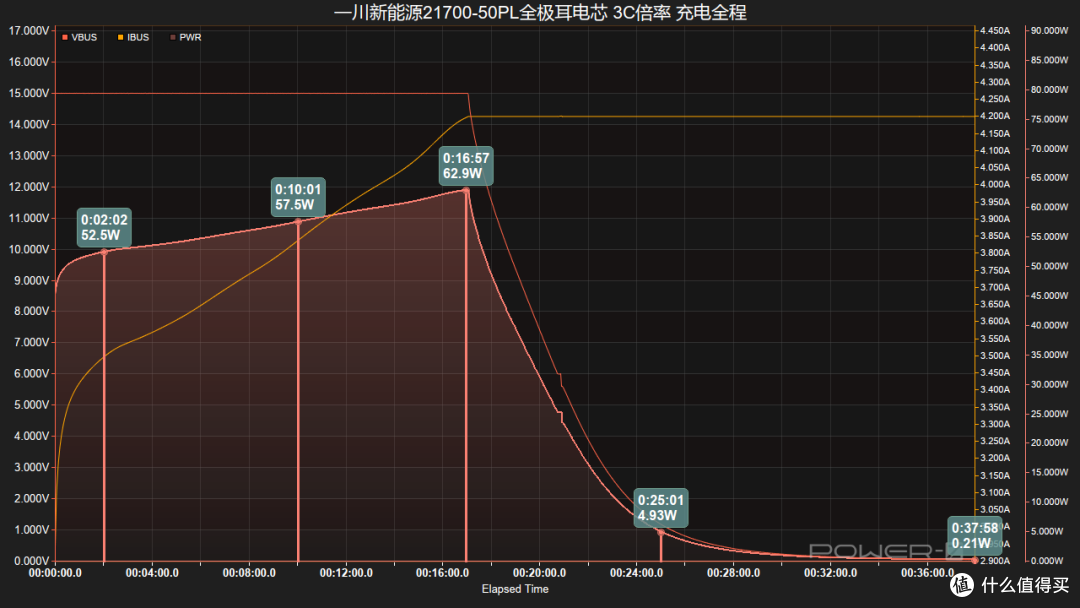The width and height of the screenshot is (1080, 608).
Task: Click the 15.000V voltage axis label
Action: point(29,93)
